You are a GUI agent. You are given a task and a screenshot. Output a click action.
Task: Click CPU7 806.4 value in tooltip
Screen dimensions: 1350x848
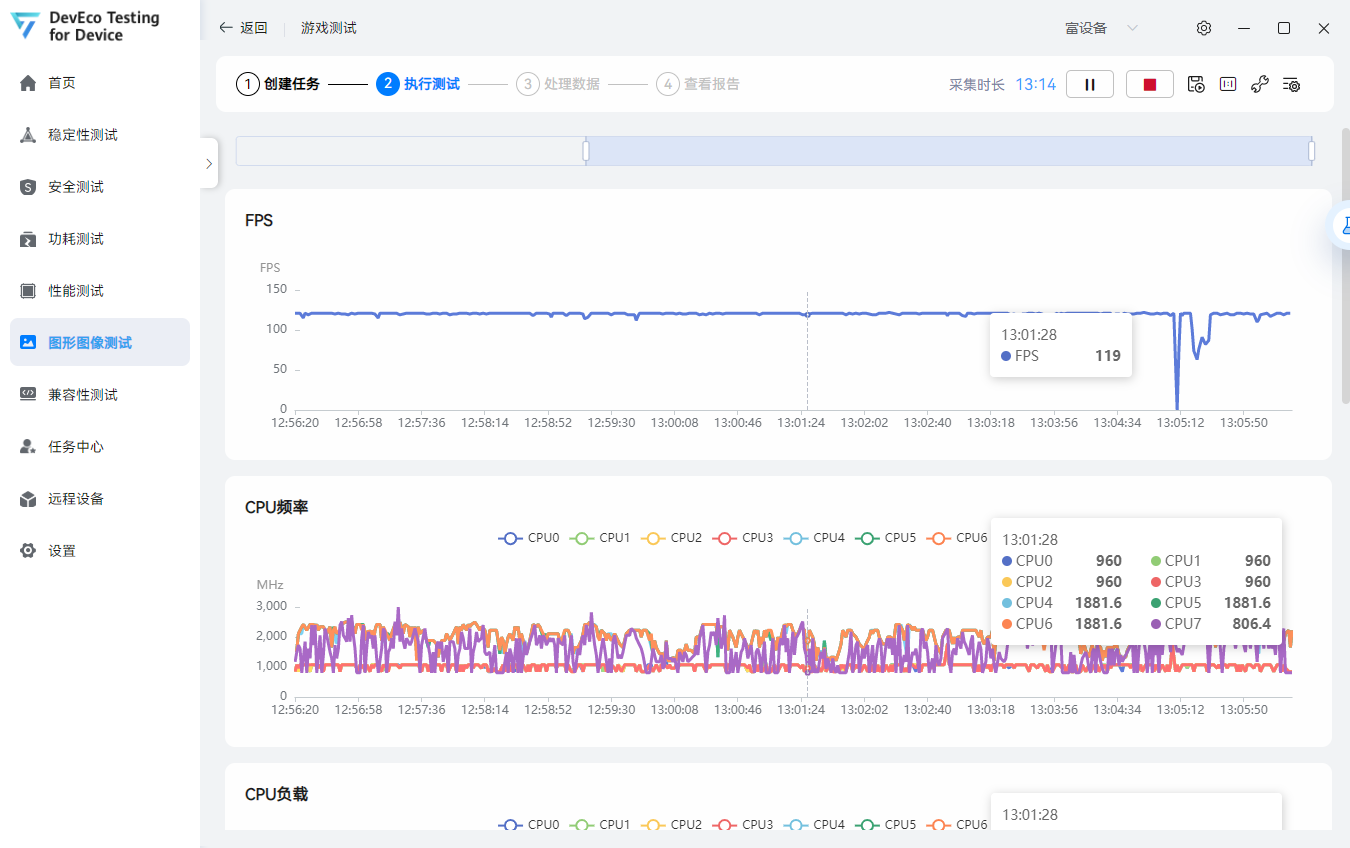(1252, 624)
